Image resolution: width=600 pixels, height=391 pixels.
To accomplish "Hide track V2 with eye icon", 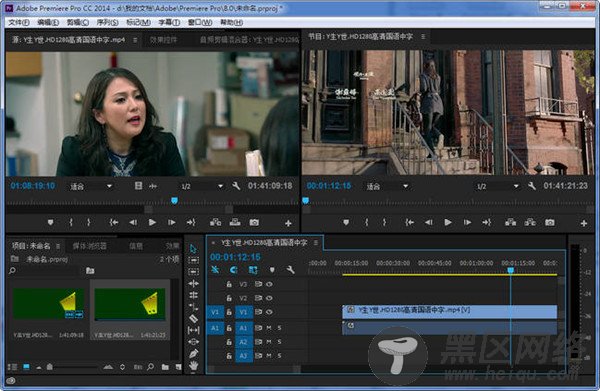I will [269, 298].
